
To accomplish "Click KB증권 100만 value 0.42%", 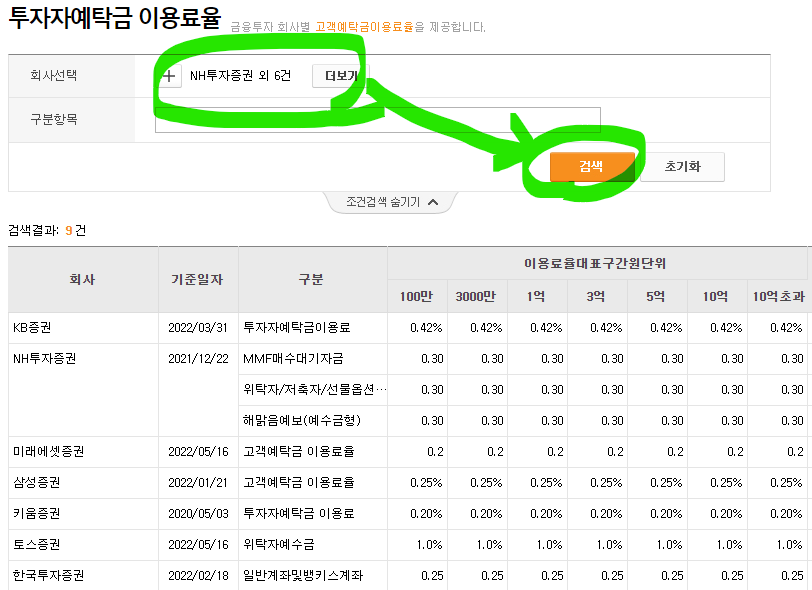I will coord(426,328).
